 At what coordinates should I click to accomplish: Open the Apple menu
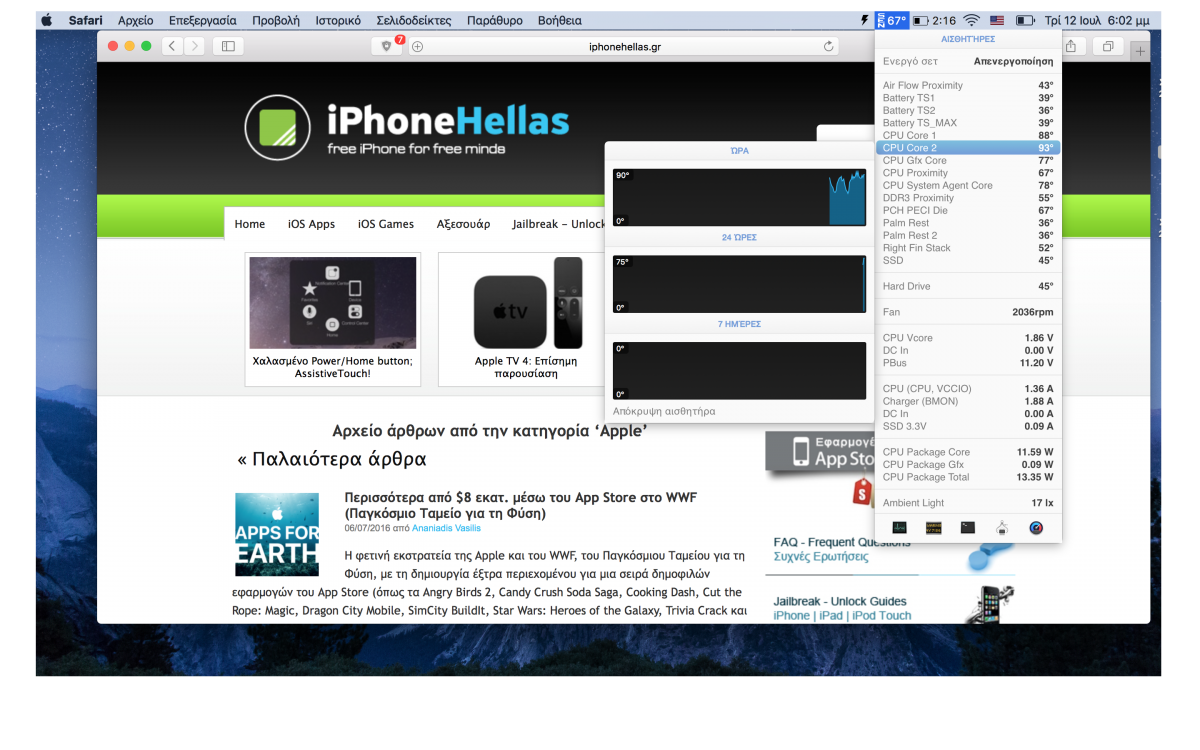(46, 20)
